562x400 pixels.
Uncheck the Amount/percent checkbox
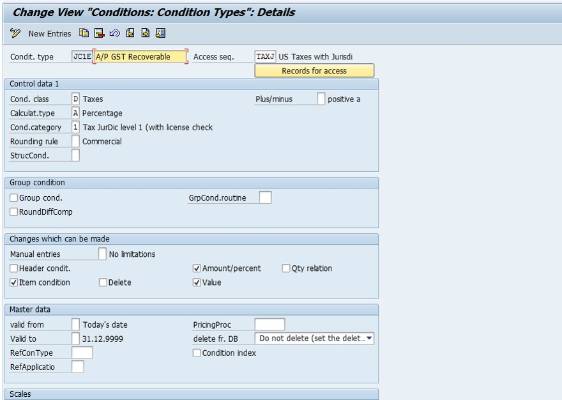point(196,268)
